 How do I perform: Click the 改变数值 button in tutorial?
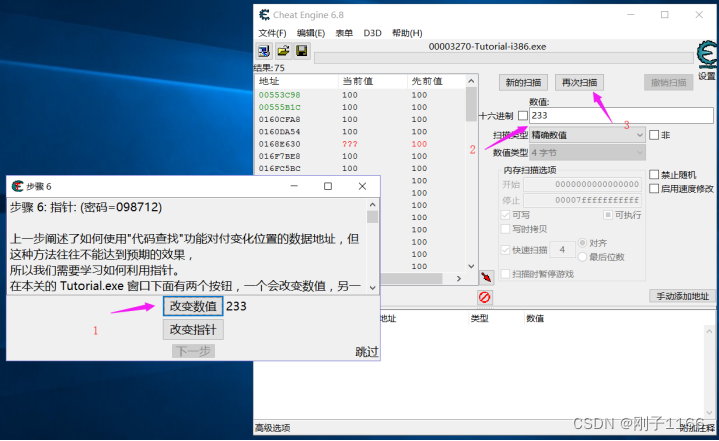point(193,306)
